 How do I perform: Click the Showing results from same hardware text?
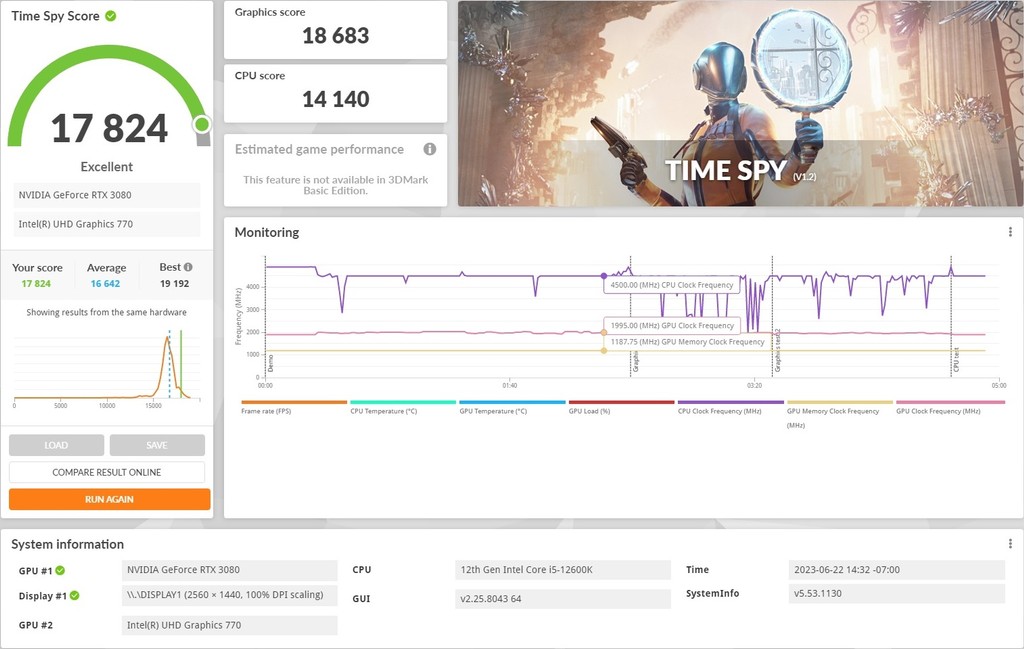pos(106,312)
